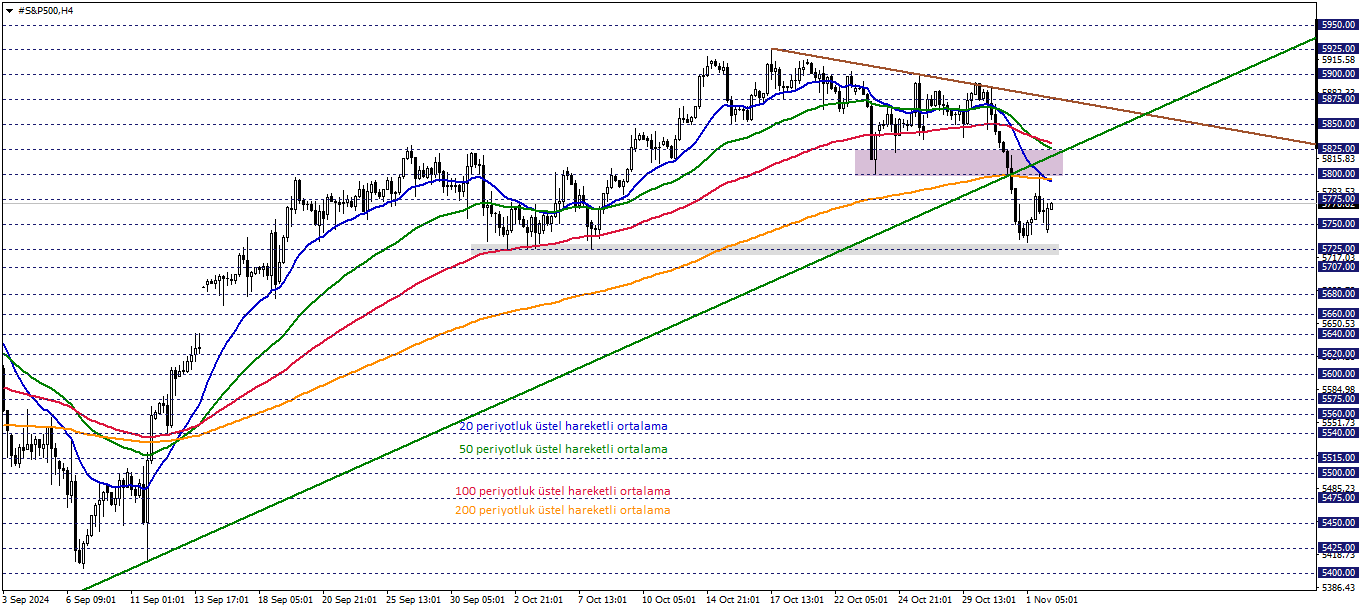Select the gray shaded support zone rectangle
This screenshot has height=611, width=1362.
tap(766, 249)
